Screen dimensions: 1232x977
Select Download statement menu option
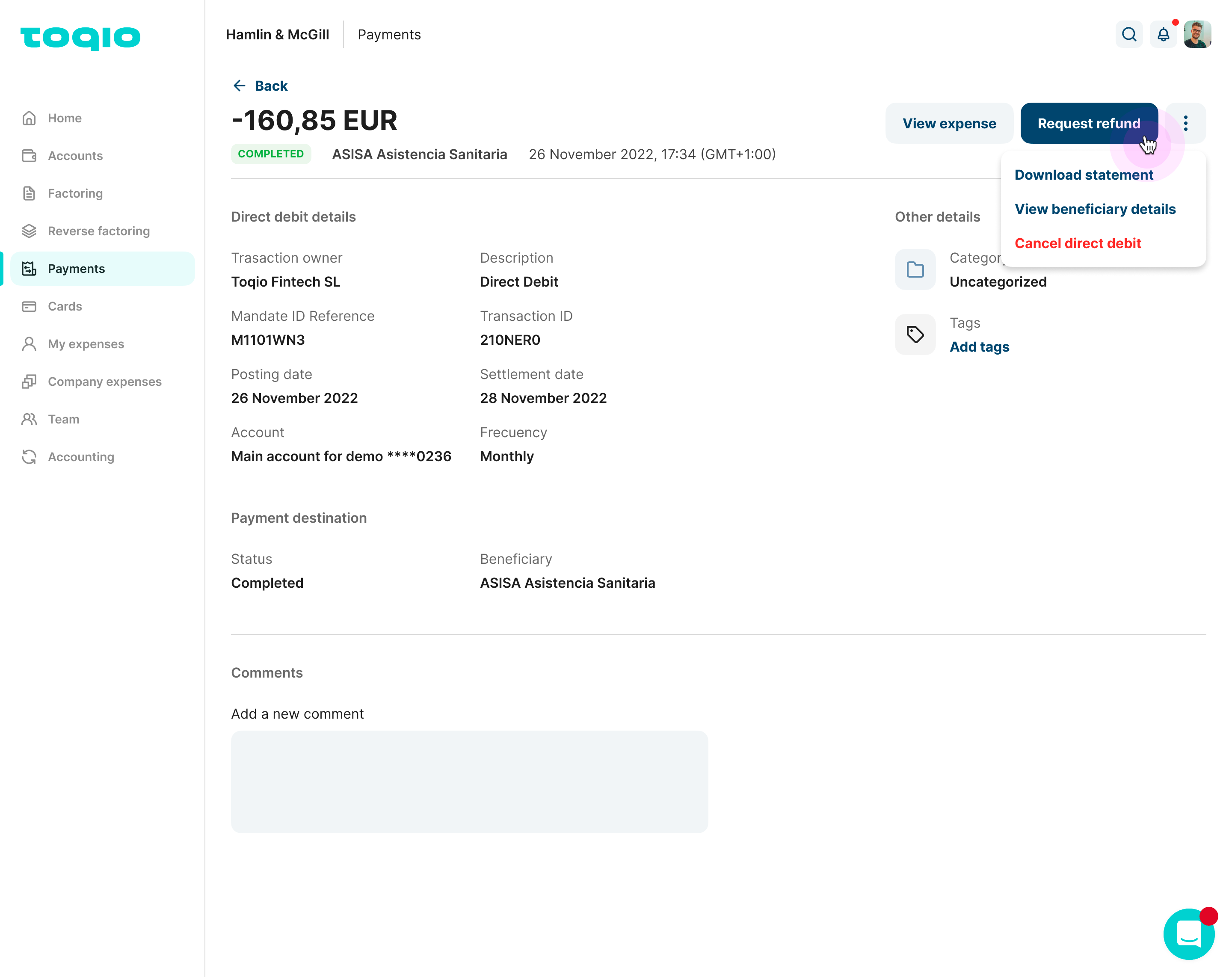click(x=1084, y=175)
